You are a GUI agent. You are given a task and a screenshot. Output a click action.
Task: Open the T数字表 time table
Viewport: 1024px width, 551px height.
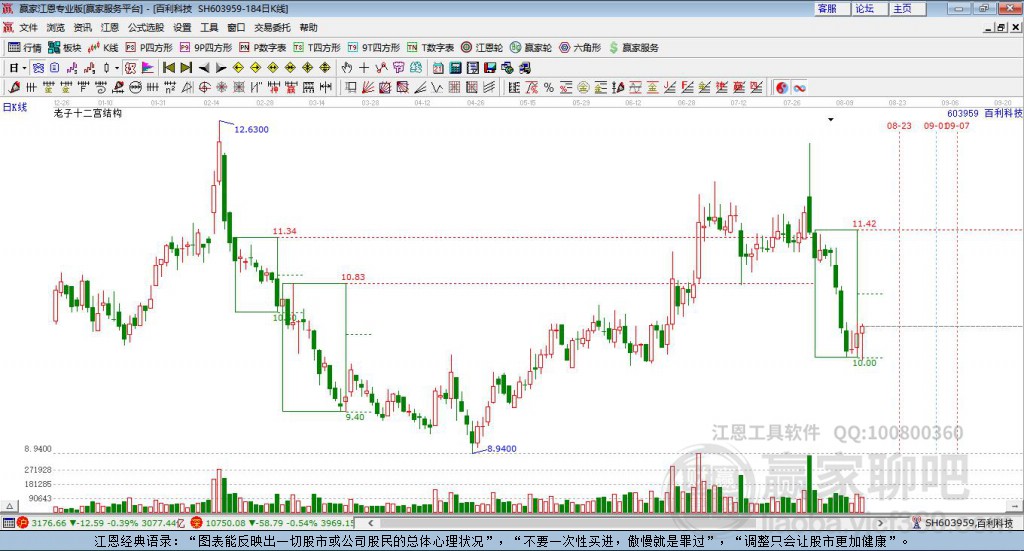click(x=430, y=48)
